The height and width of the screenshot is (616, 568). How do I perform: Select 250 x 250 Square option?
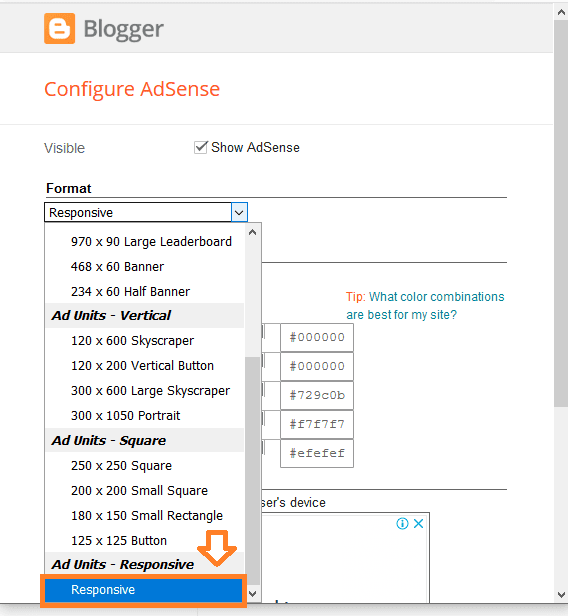click(x=145, y=466)
